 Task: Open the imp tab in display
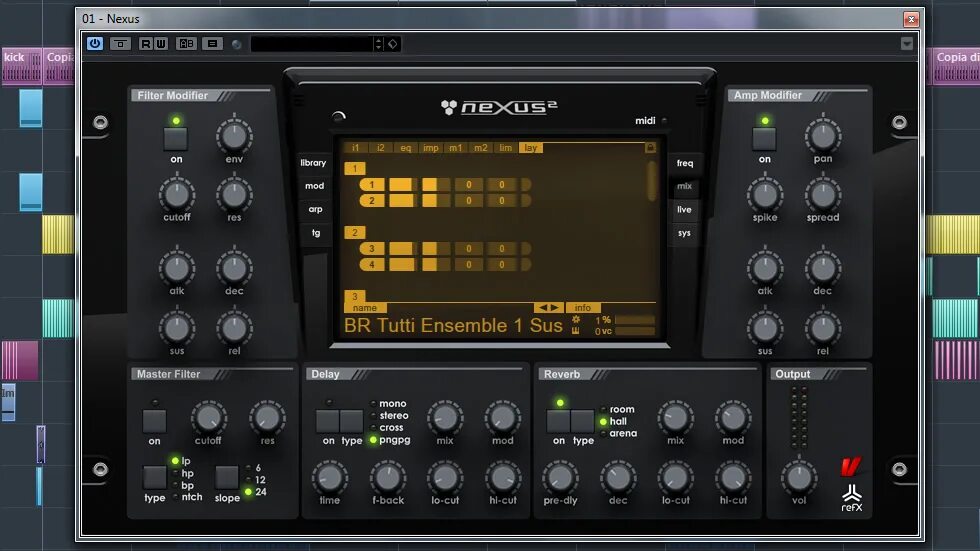click(431, 148)
